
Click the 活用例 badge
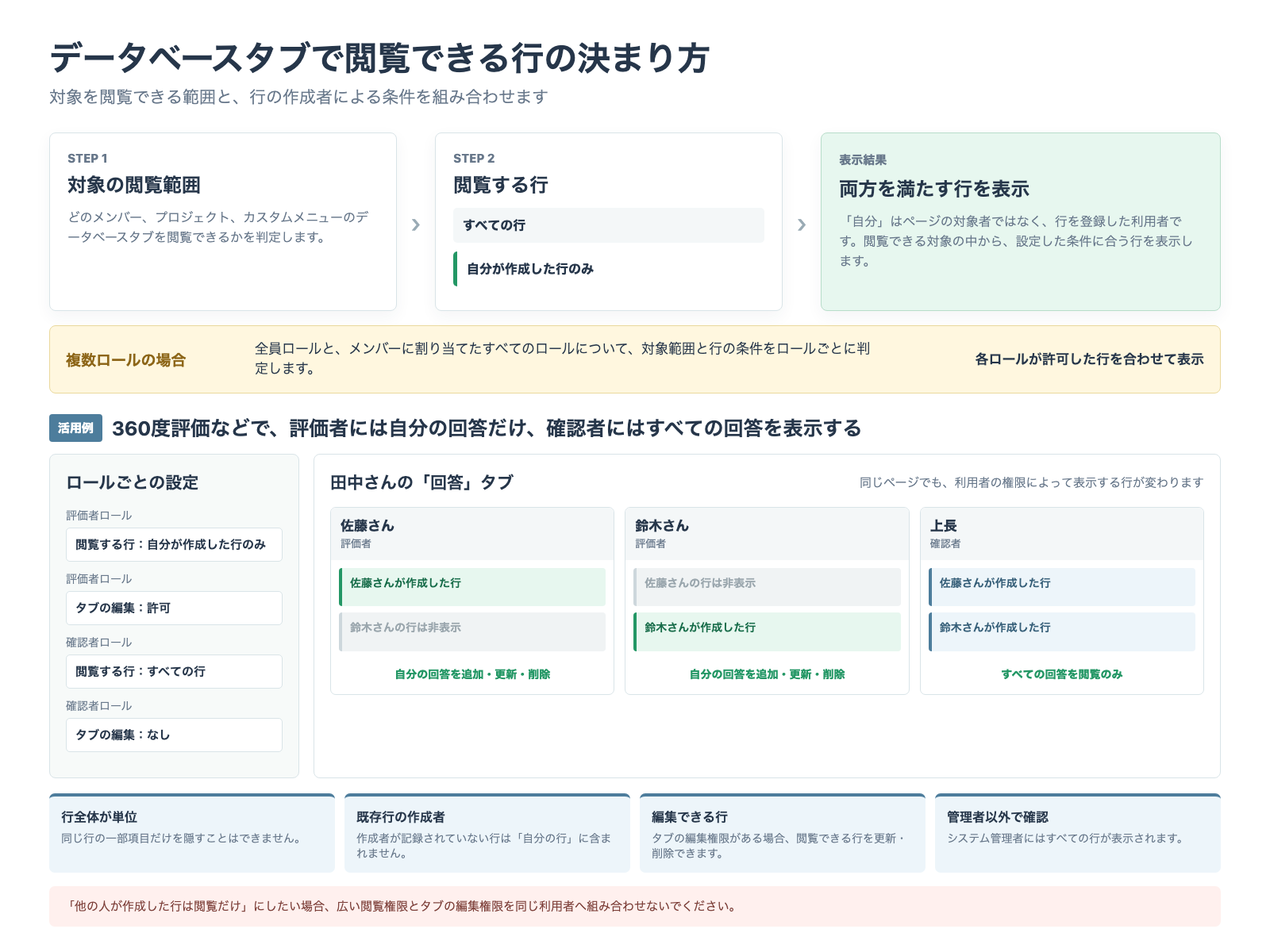pyautogui.click(x=76, y=428)
